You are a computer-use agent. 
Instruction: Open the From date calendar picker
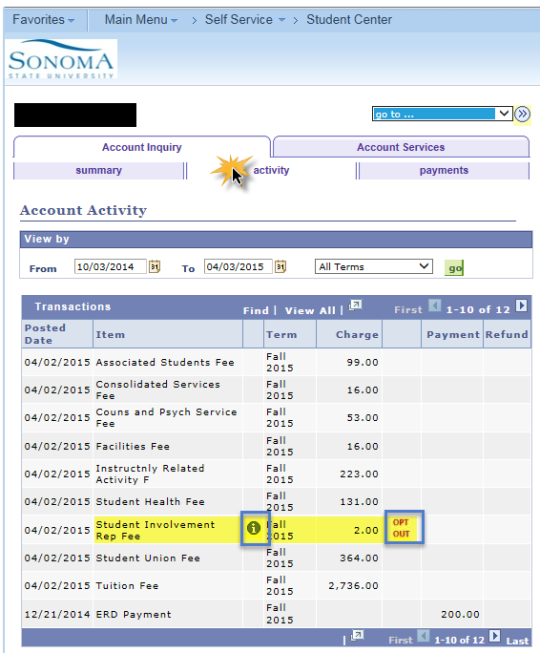tap(154, 267)
